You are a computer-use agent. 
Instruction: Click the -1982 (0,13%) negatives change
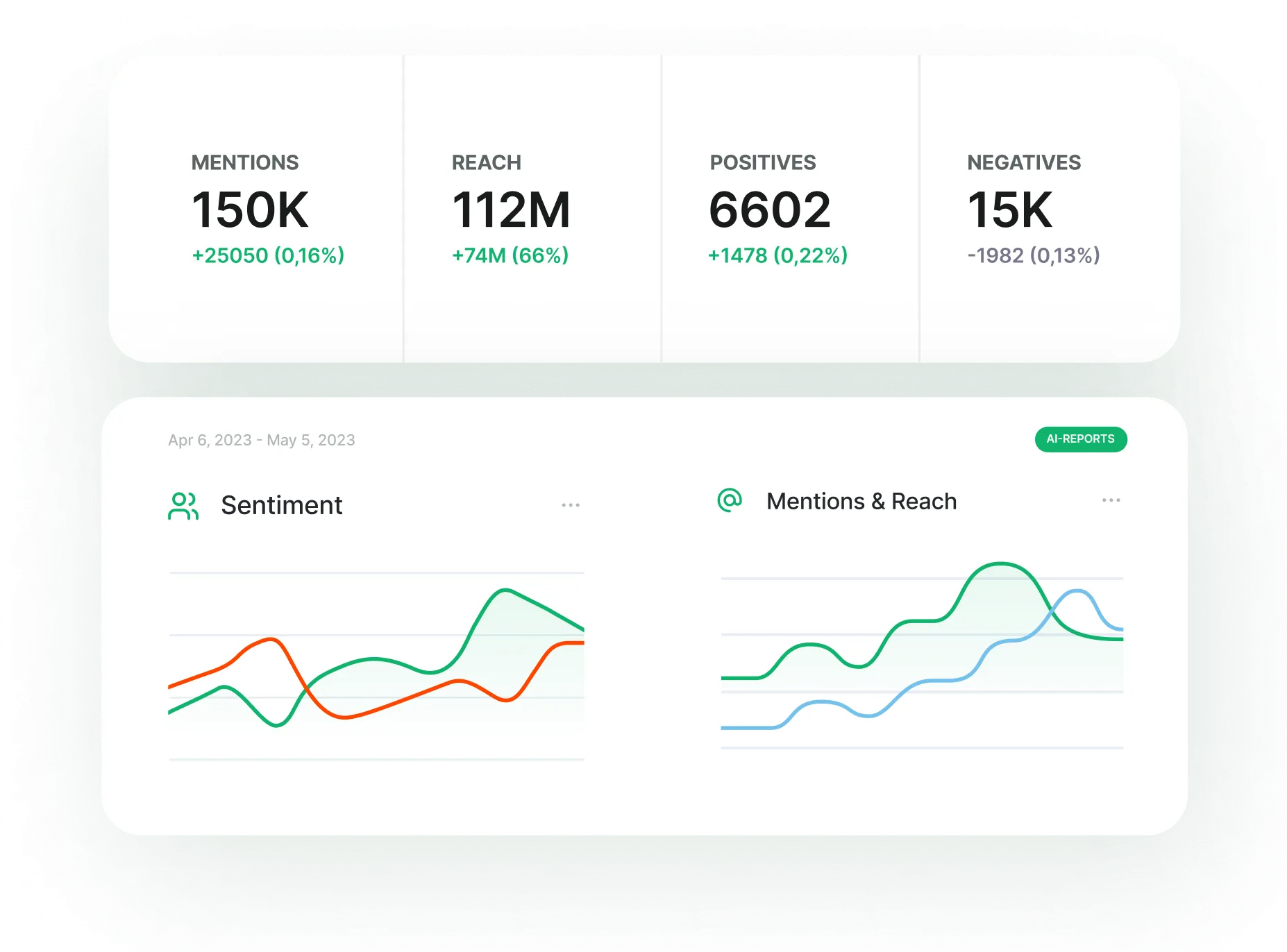click(1034, 256)
